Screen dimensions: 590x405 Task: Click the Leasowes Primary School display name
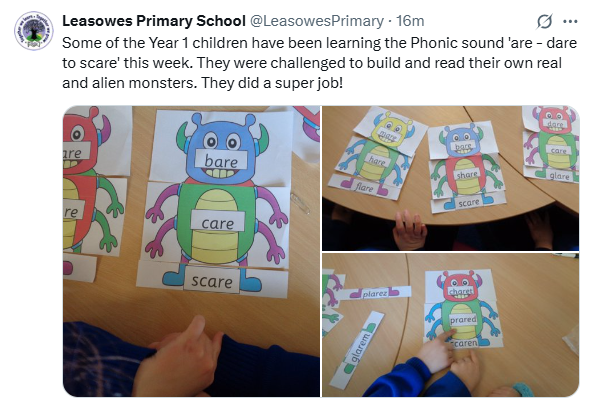154,21
